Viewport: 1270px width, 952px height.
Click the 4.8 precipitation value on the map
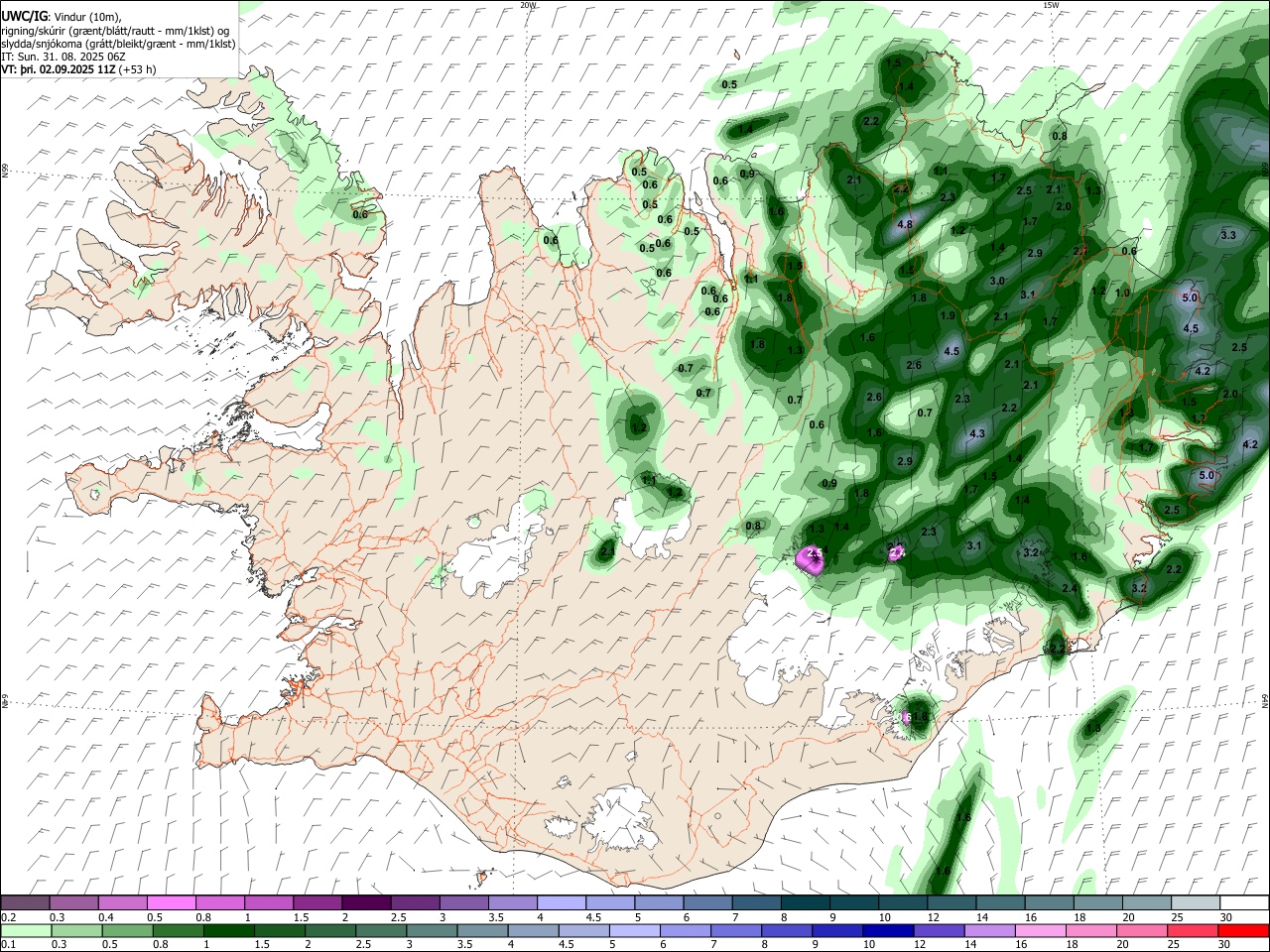tap(904, 225)
